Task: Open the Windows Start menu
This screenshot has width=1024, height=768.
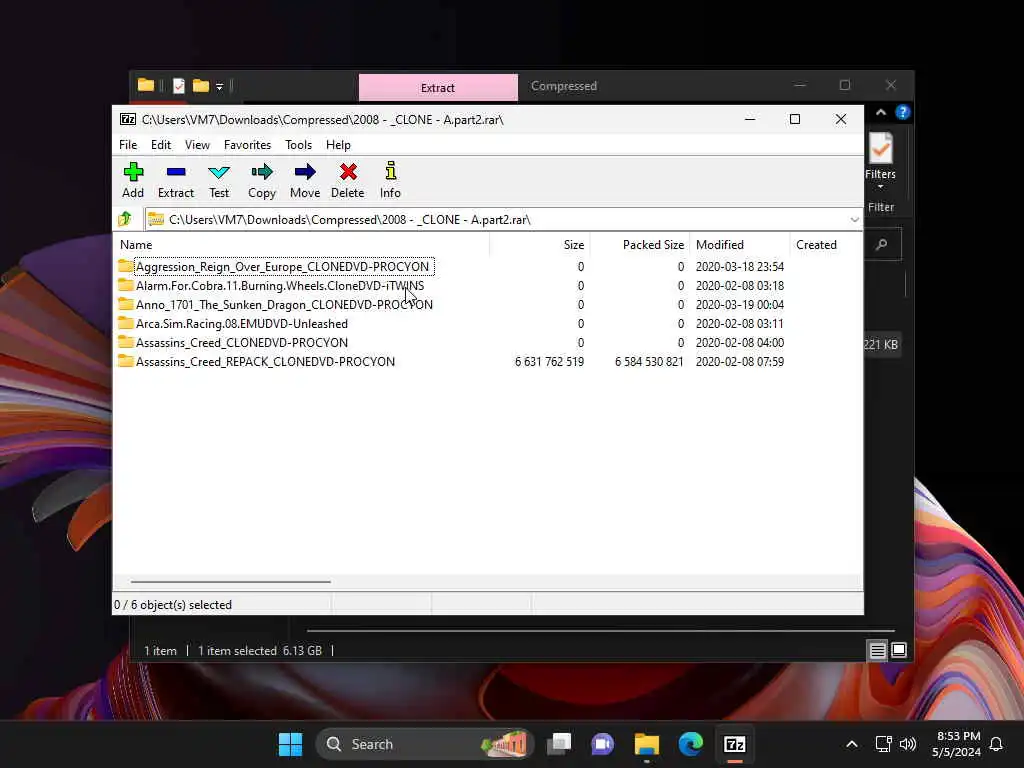Action: tap(291, 744)
